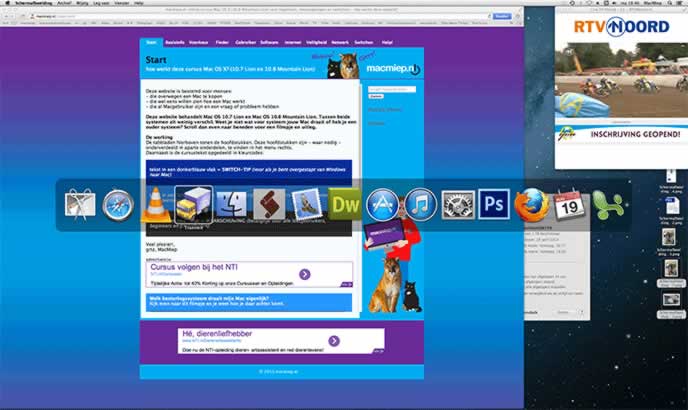
Task: Select the green molecule app icon
Action: (608, 205)
